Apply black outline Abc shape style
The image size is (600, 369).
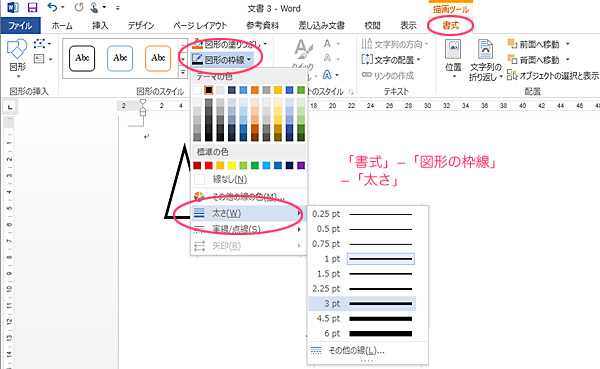tap(82, 58)
